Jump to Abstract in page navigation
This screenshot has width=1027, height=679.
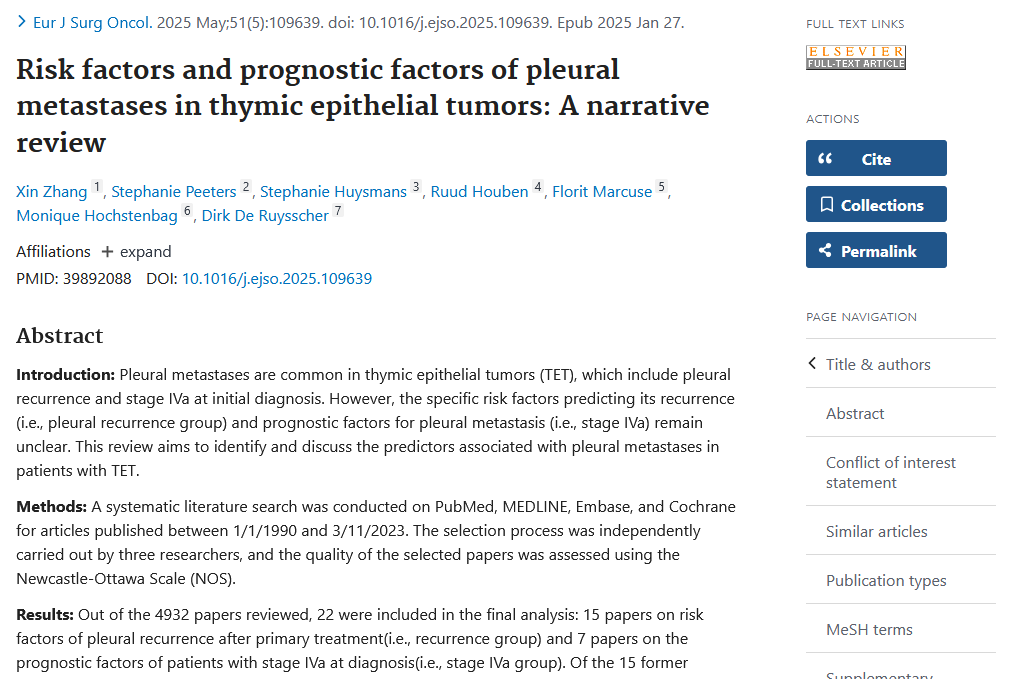tap(855, 413)
